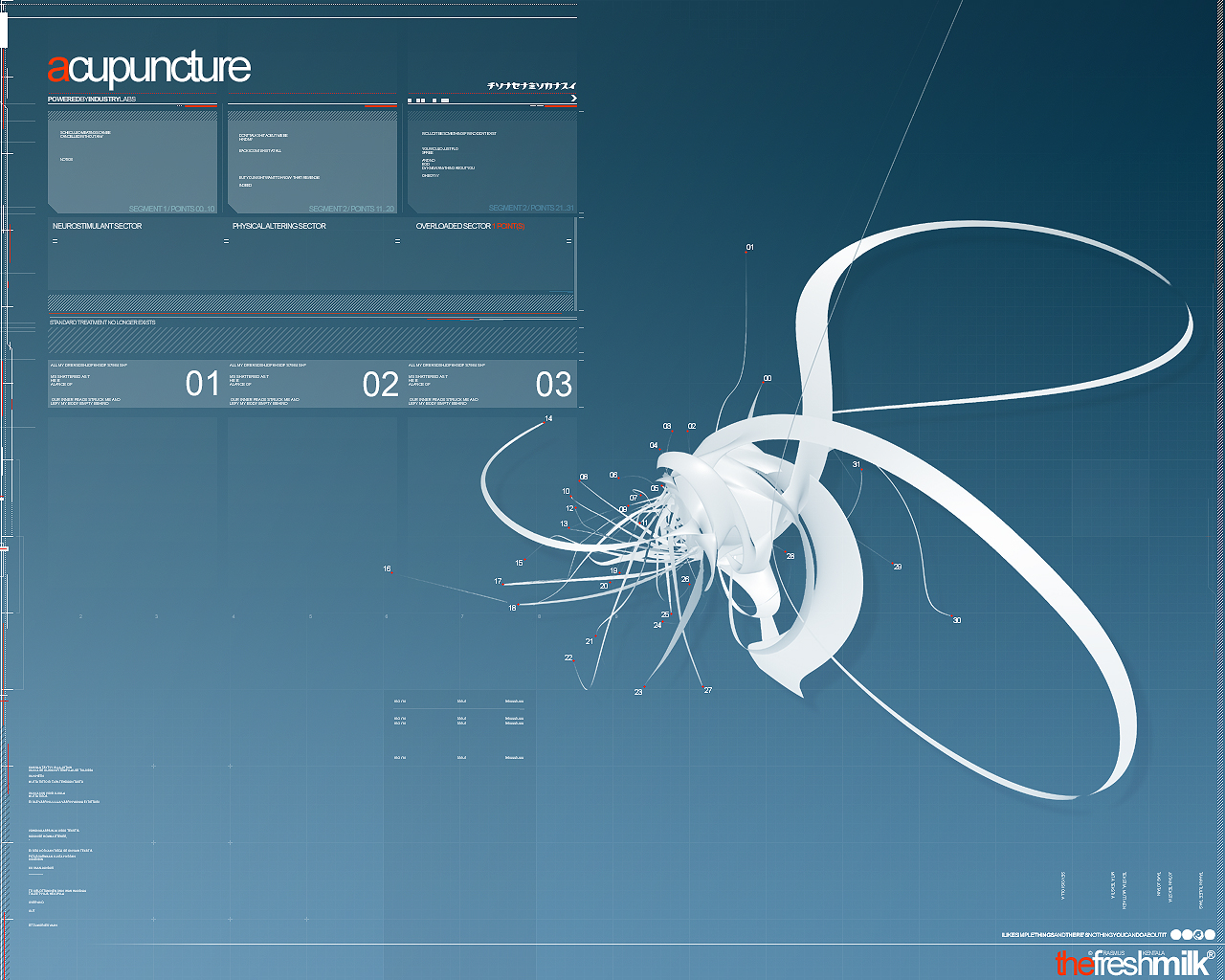The width and height of the screenshot is (1225, 980).
Task: Select the 'SEGMENT 2 / POINTS 11..20' panel label
Action: (351, 209)
